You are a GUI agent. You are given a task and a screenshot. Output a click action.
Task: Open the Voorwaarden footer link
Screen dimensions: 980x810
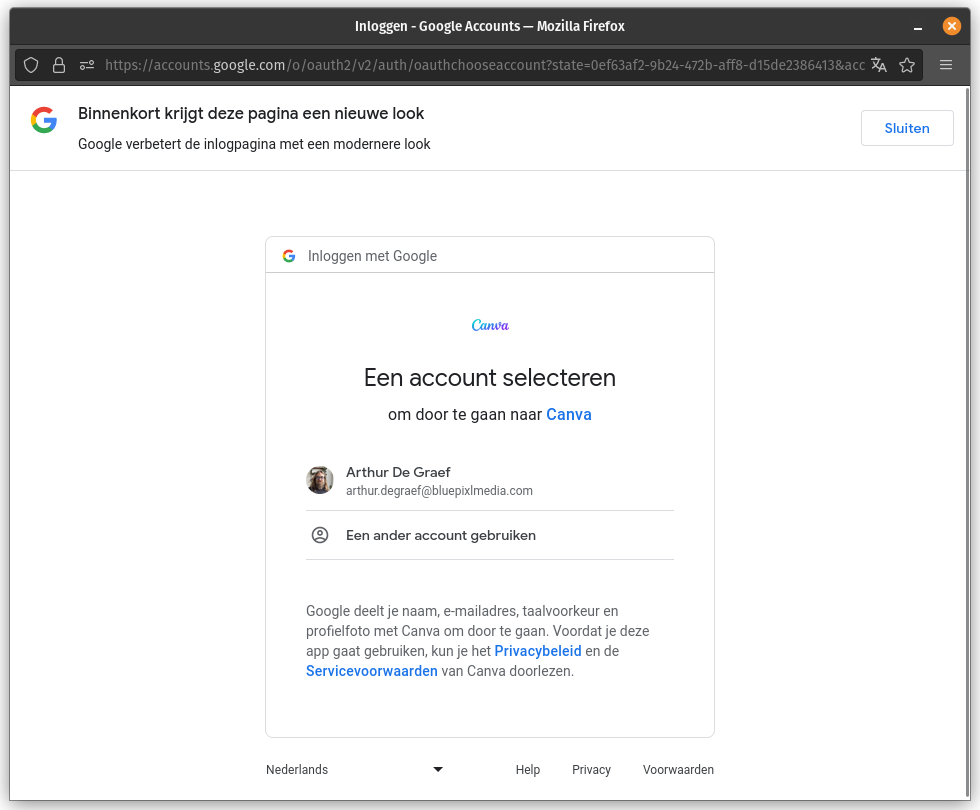click(678, 769)
